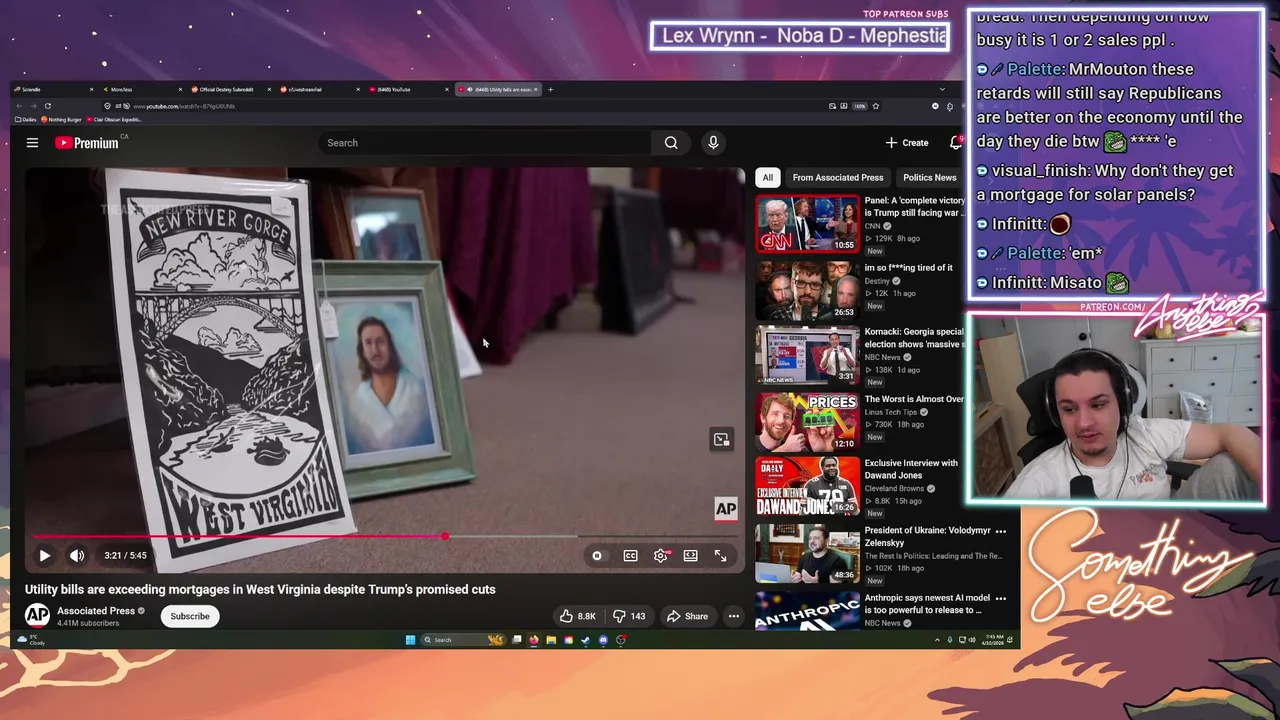The width and height of the screenshot is (1280, 720).
Task: Subscribe to Associated Press
Action: pos(190,616)
